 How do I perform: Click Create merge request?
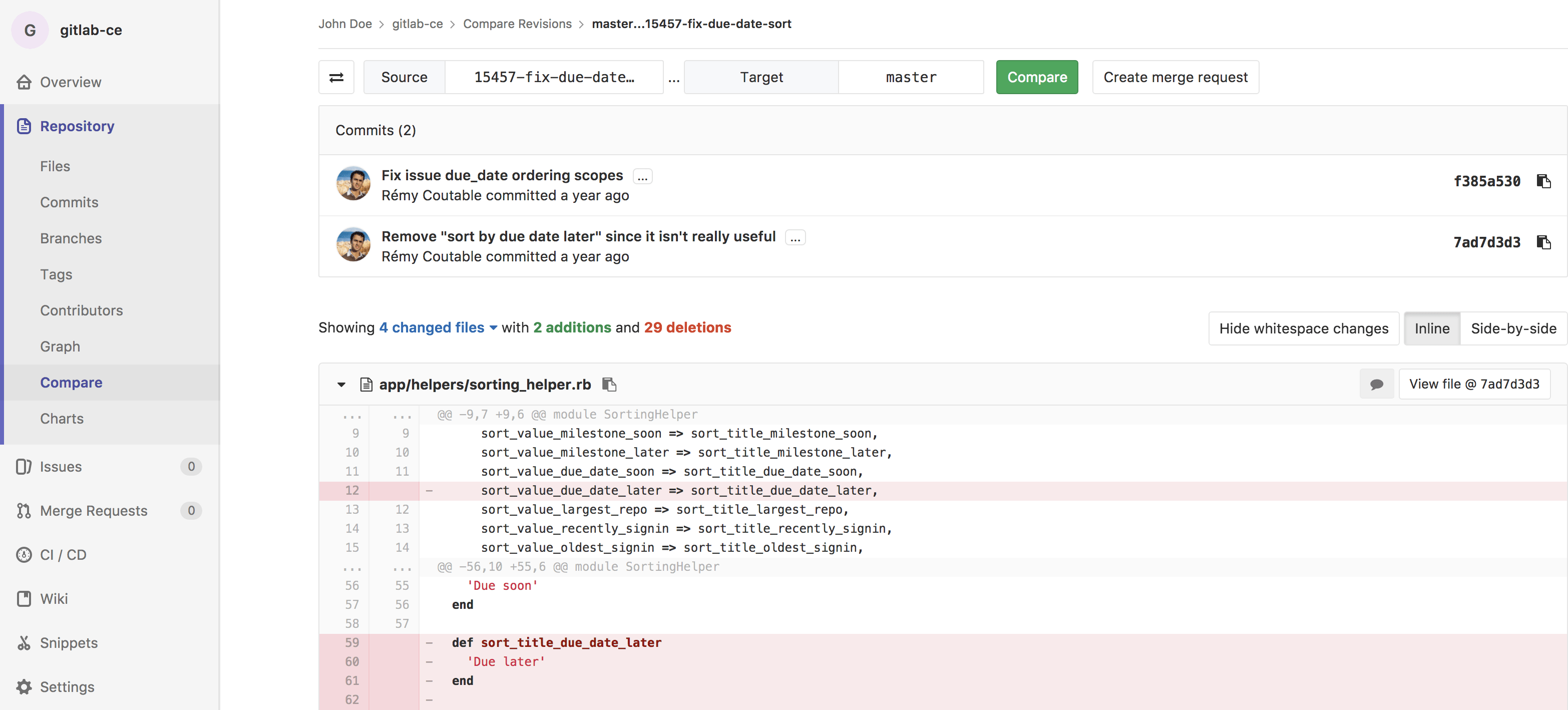tap(1175, 77)
